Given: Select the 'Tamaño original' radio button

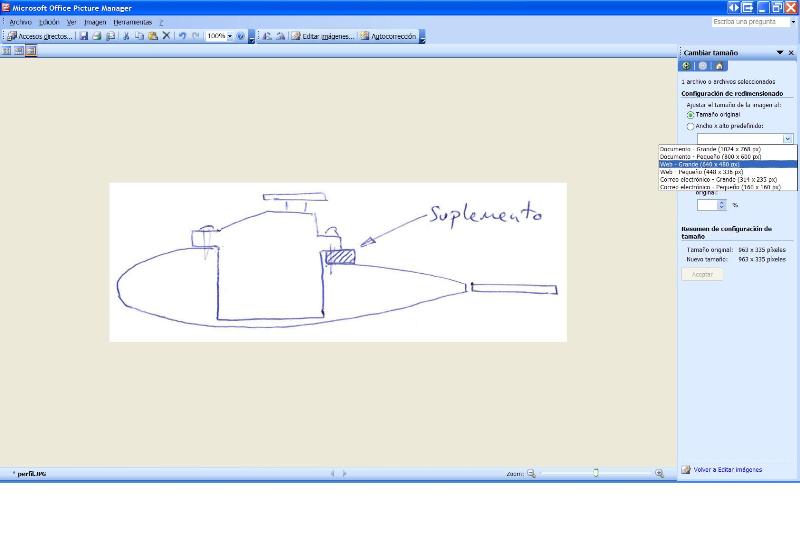Looking at the screenshot, I should tap(690, 115).
